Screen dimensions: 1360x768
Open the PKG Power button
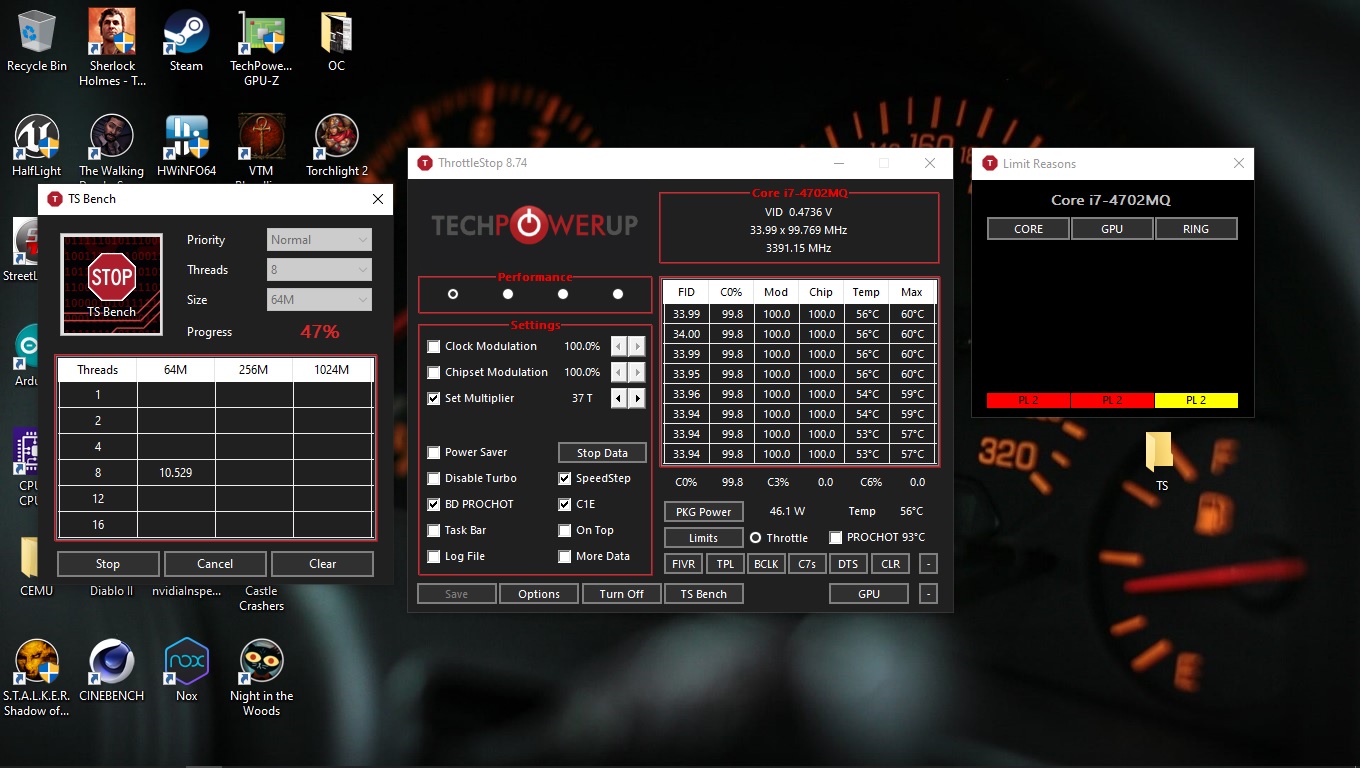tap(703, 512)
